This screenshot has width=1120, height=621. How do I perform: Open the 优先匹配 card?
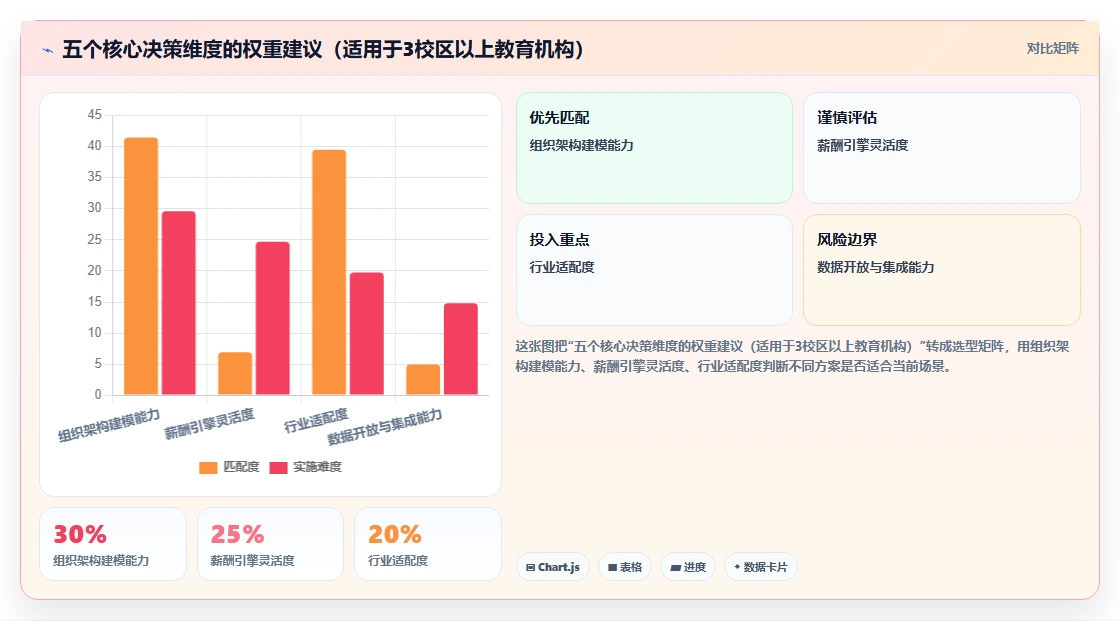[x=654, y=148]
